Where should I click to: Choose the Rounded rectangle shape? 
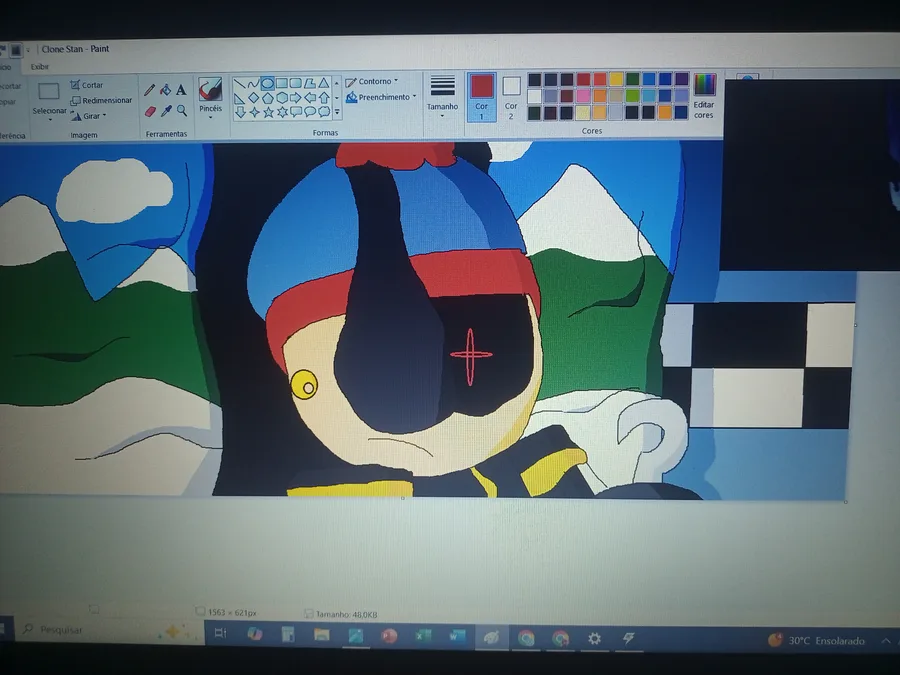(x=296, y=83)
